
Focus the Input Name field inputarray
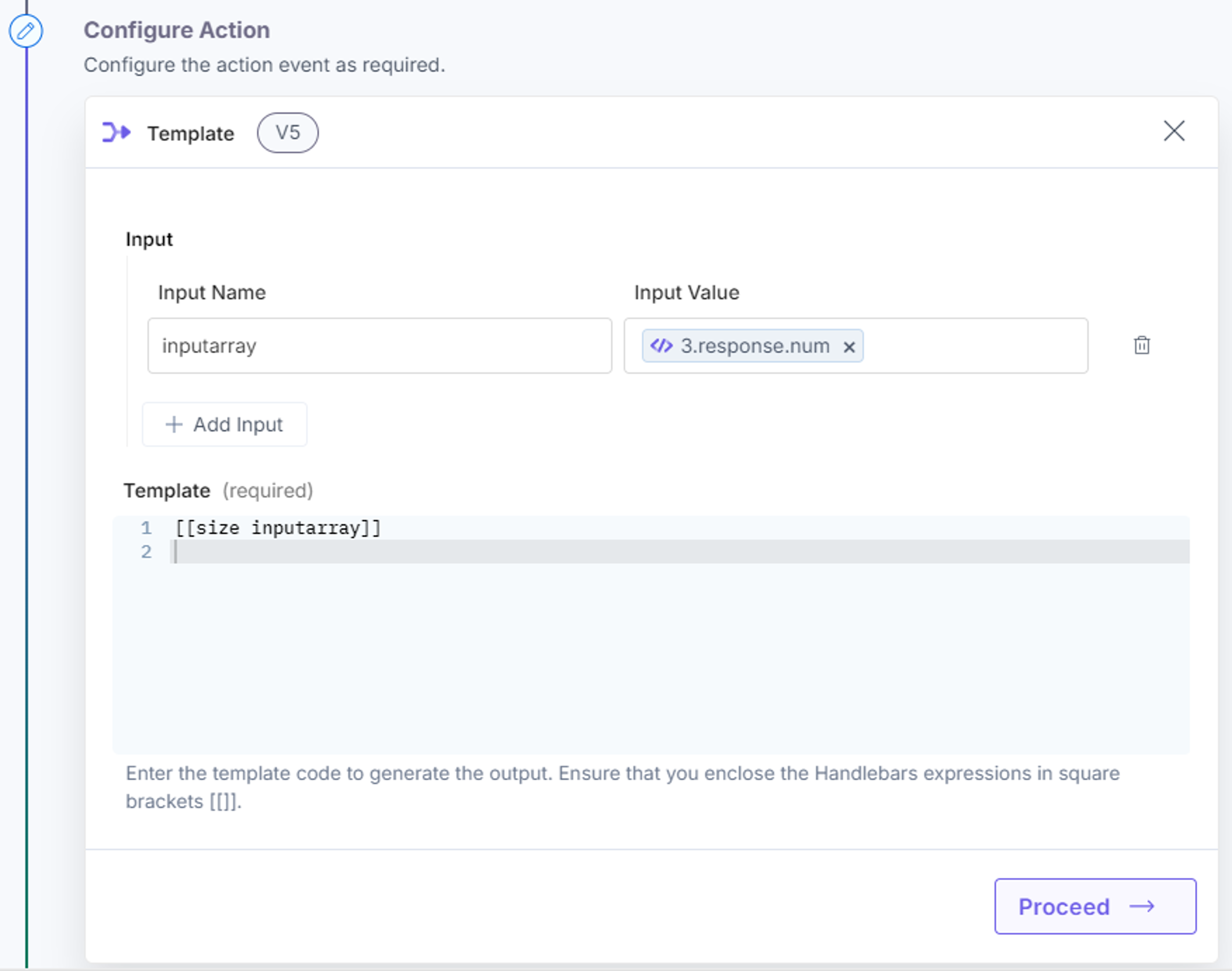(x=380, y=346)
